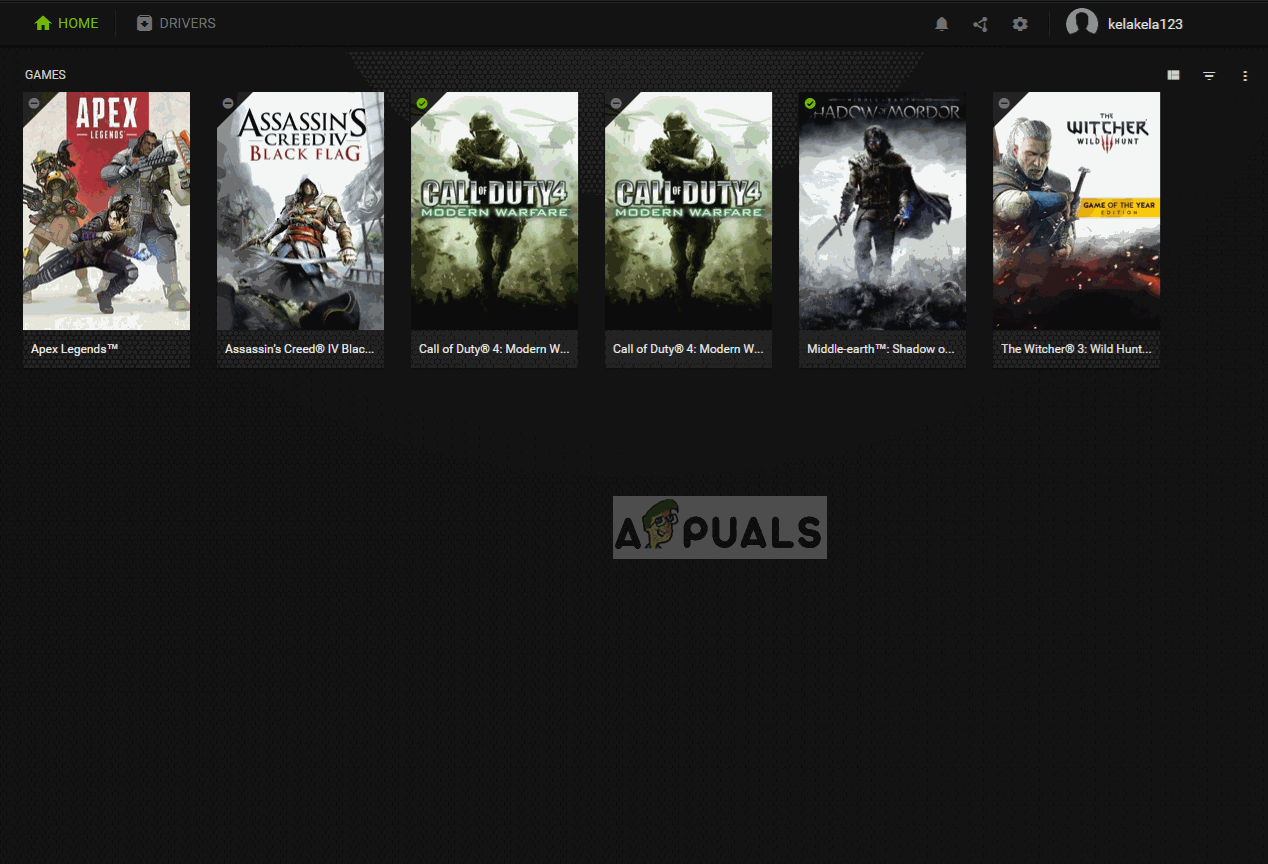Click The Witcher 3 status badge
Image resolution: width=1268 pixels, height=864 pixels.
pos(1004,103)
